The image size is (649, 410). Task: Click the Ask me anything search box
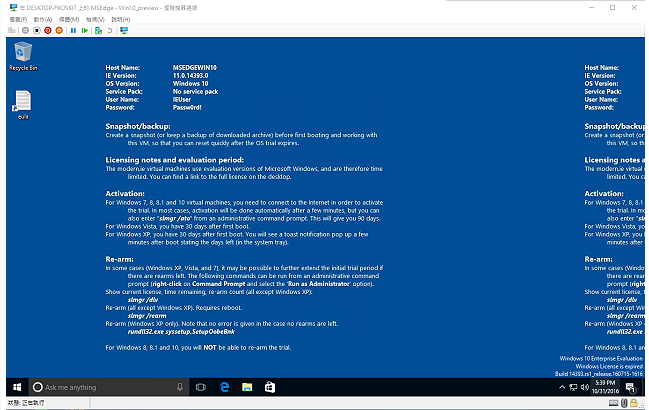click(x=108, y=387)
